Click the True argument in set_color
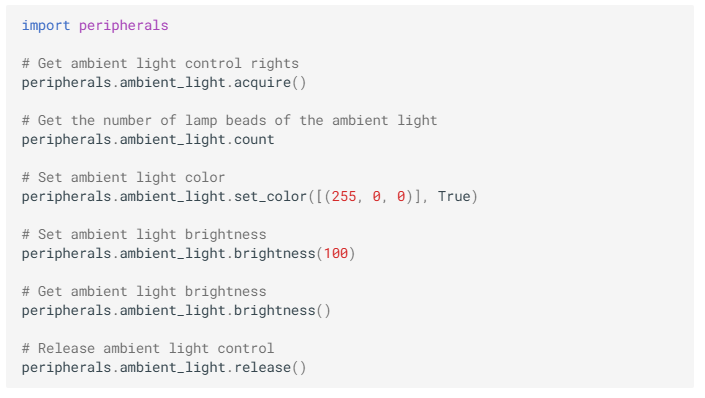The width and height of the screenshot is (705, 398). point(454,197)
